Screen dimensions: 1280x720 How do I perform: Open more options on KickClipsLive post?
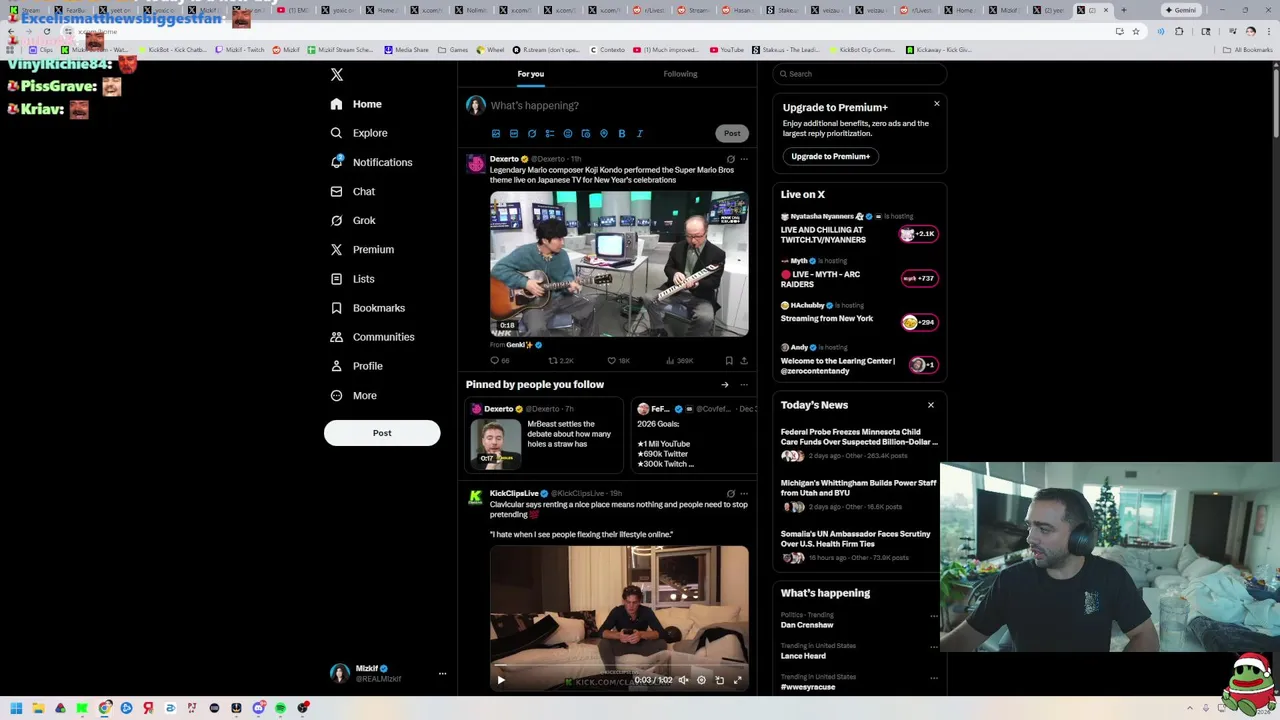point(744,494)
